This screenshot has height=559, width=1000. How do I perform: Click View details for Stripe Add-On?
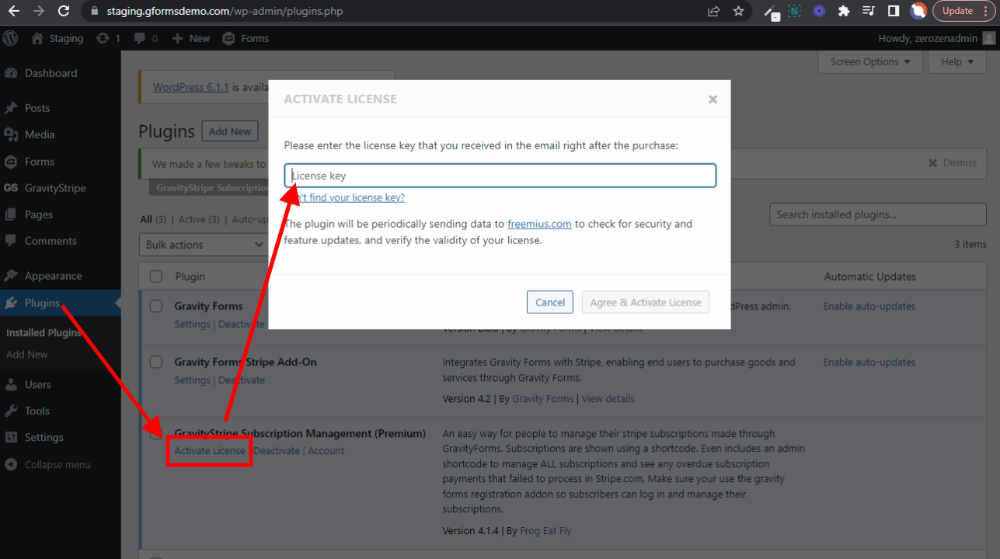pyautogui.click(x=607, y=399)
